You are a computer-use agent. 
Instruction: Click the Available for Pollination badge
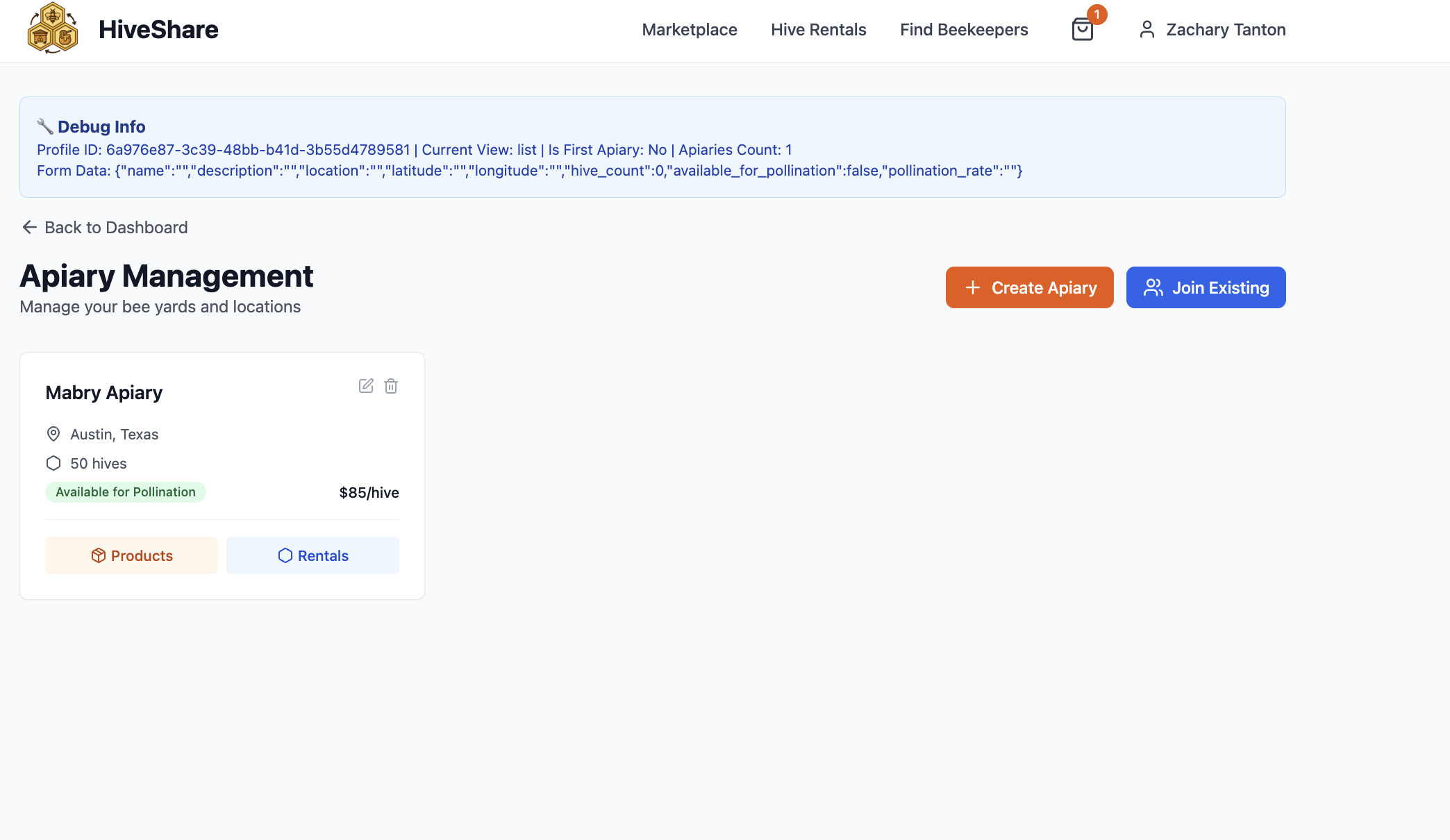(x=126, y=492)
